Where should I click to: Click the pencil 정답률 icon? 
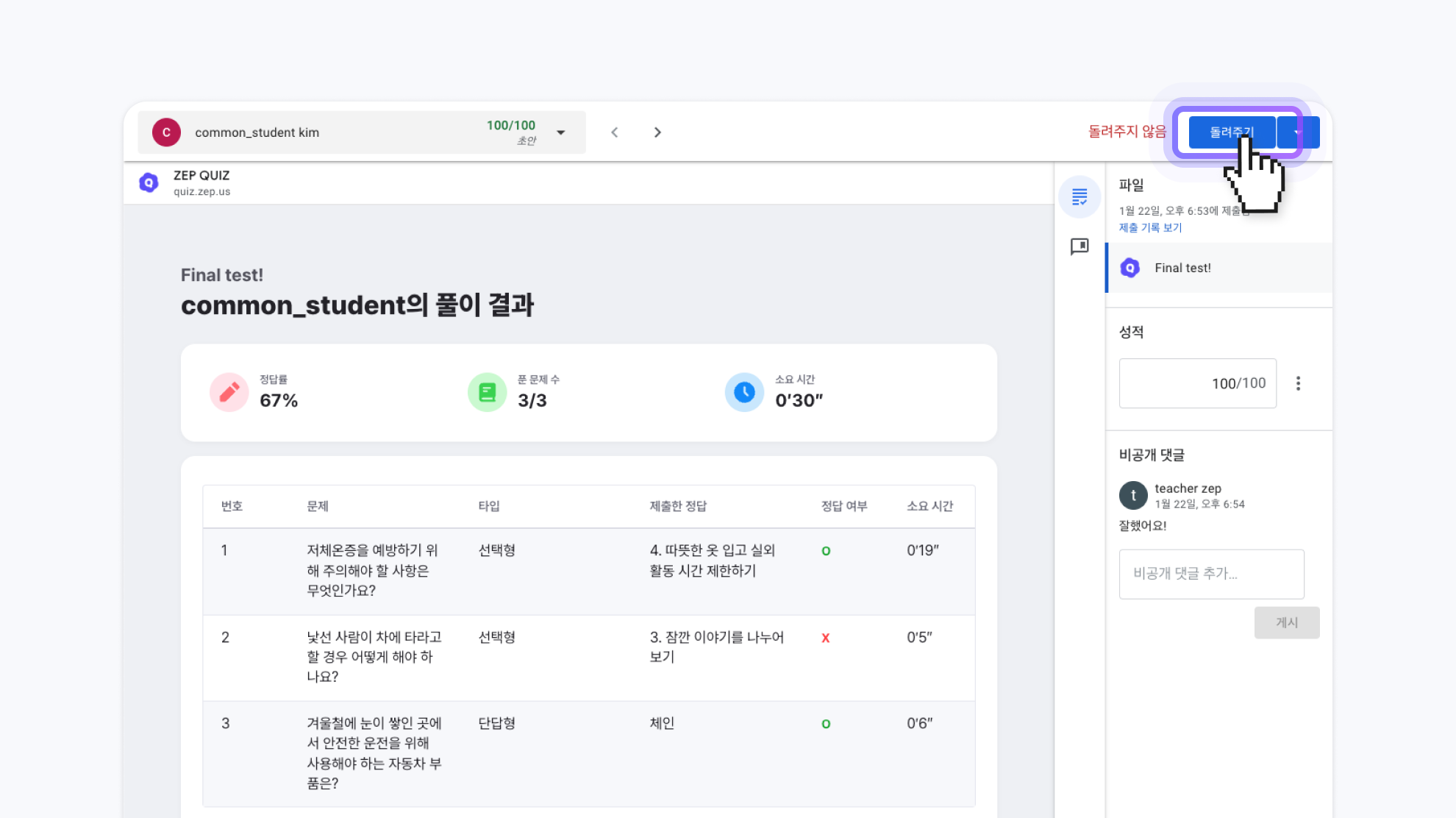(229, 392)
